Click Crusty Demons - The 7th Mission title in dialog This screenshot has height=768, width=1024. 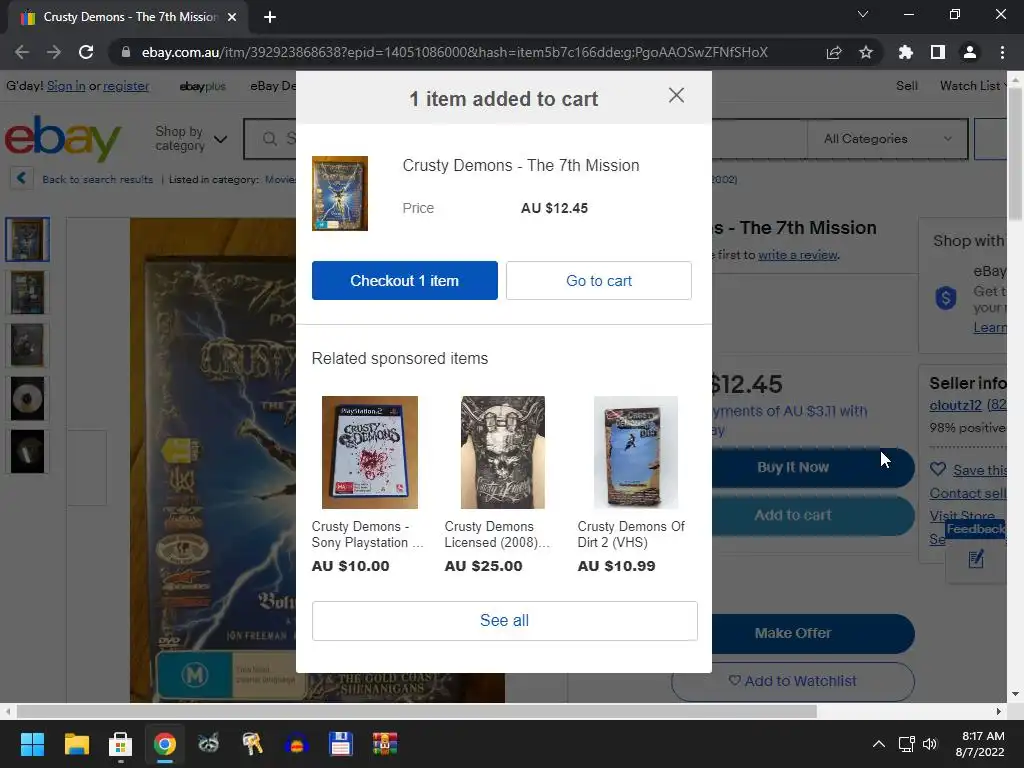(520, 165)
